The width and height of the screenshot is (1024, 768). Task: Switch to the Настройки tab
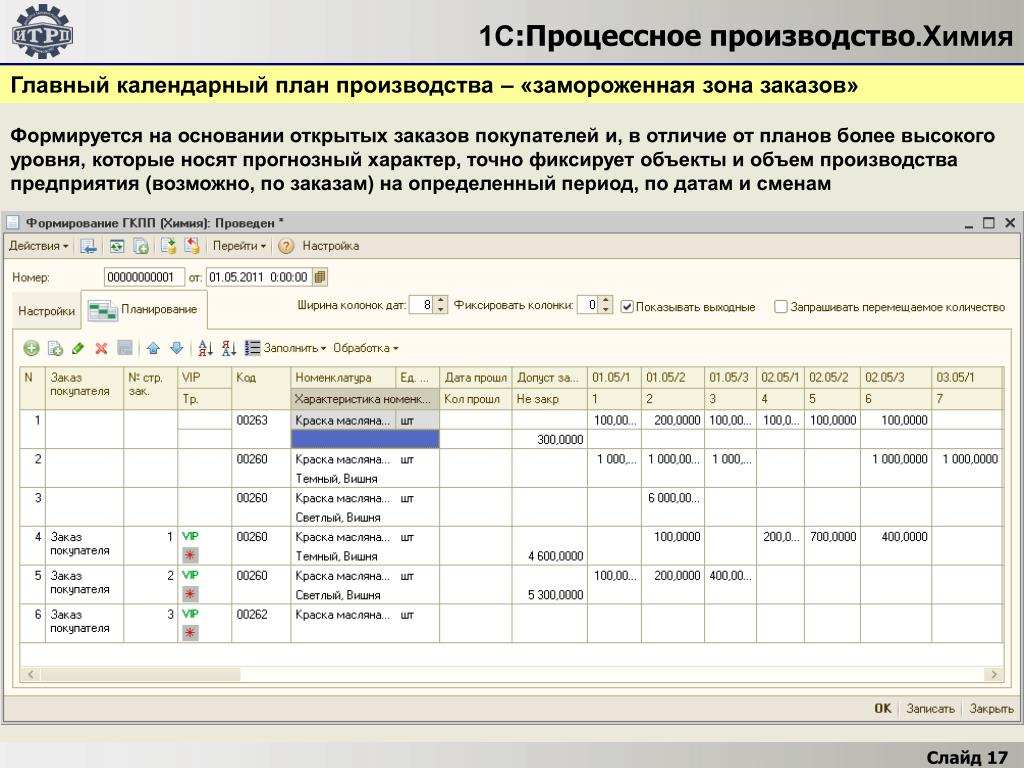[46, 311]
